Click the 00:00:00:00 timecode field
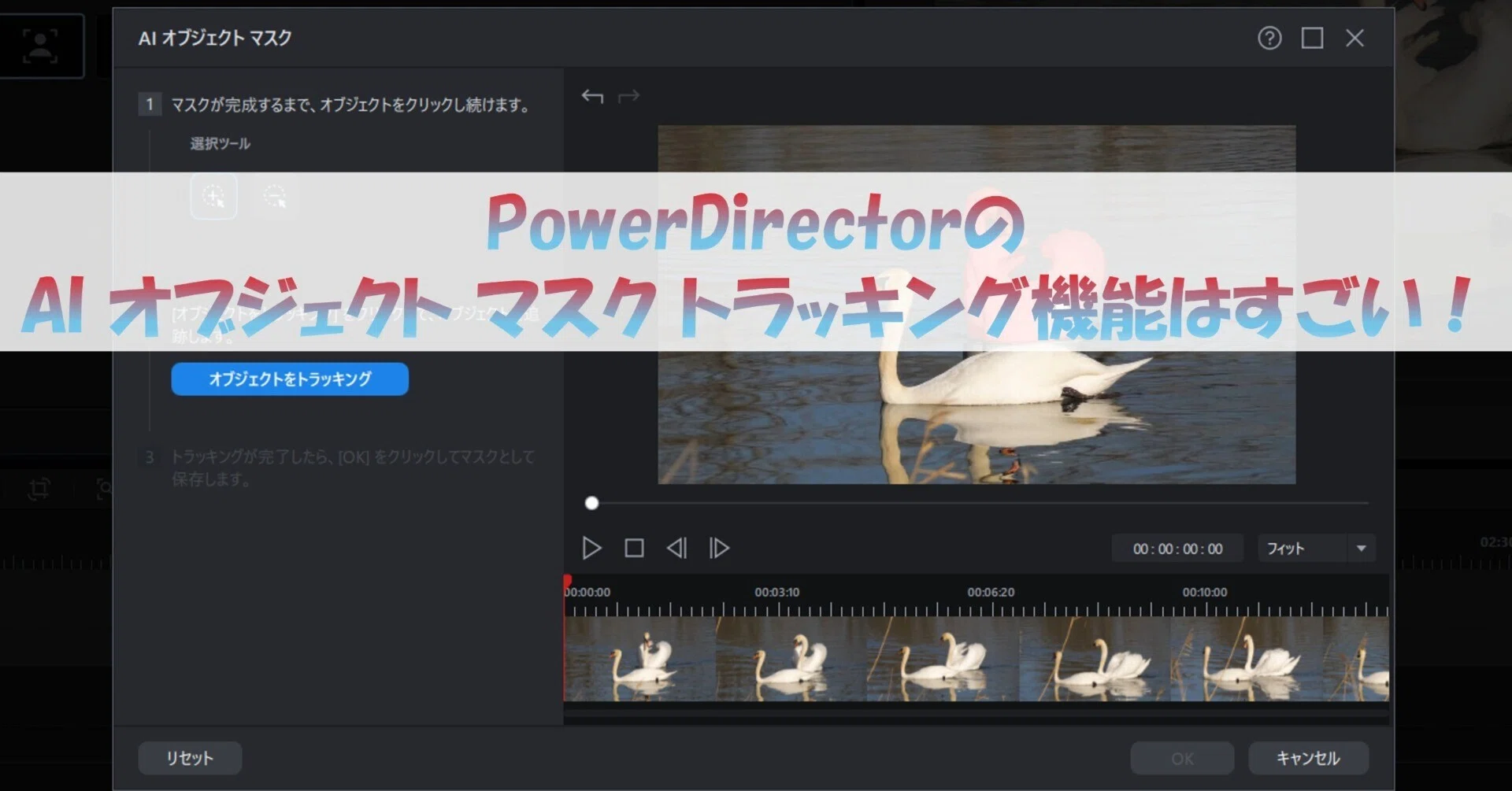The image size is (1512, 791). tap(1177, 549)
